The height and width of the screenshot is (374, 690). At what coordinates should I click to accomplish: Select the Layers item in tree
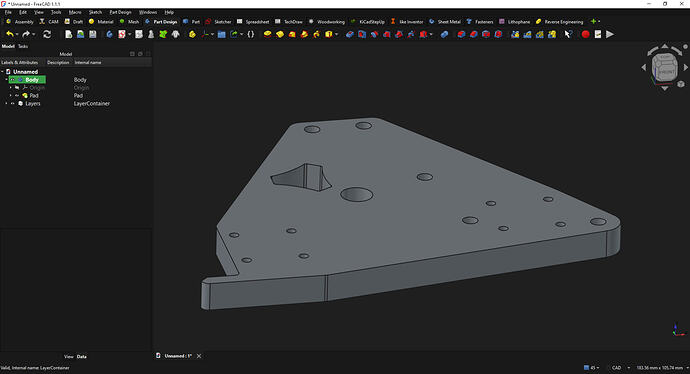33,103
